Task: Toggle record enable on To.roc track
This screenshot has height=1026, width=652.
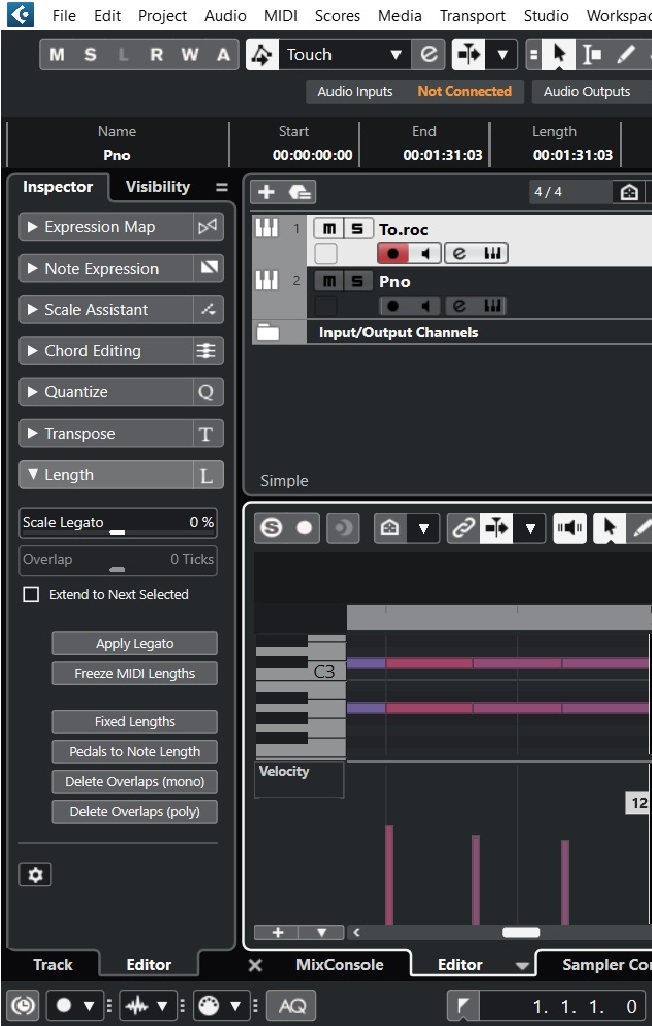Action: click(x=394, y=254)
